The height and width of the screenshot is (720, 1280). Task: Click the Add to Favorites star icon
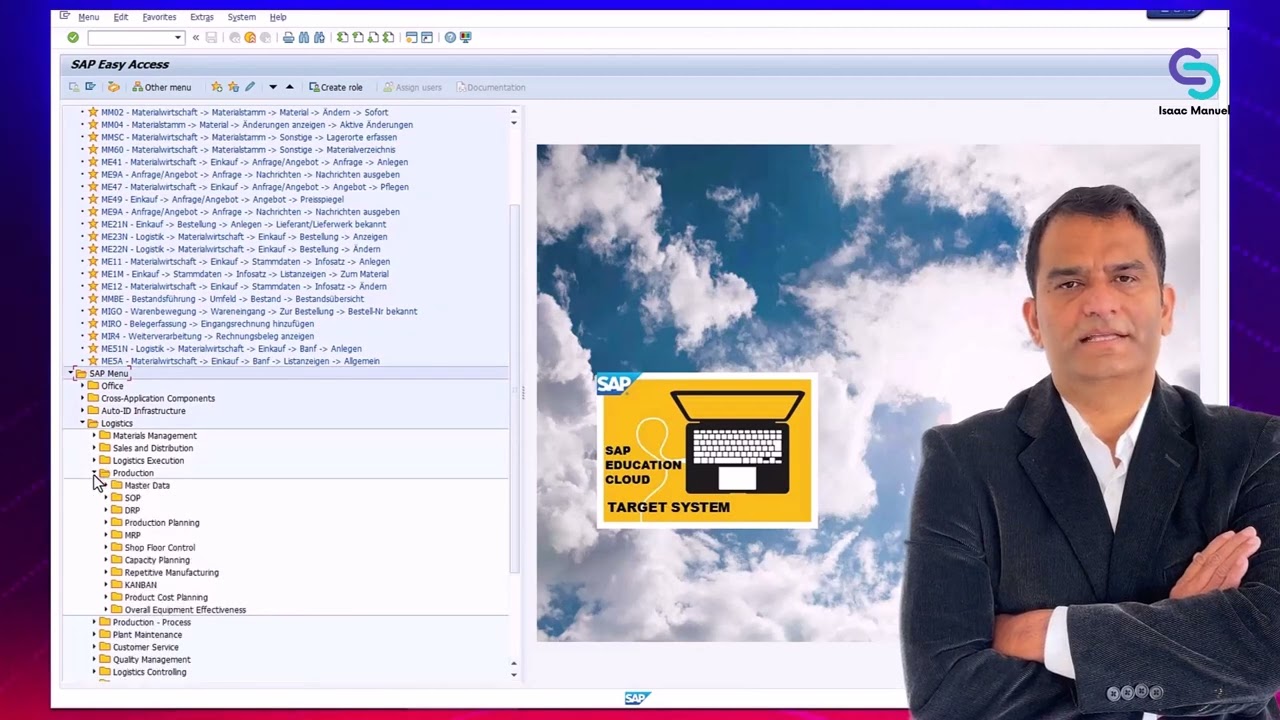pyautogui.click(x=216, y=87)
